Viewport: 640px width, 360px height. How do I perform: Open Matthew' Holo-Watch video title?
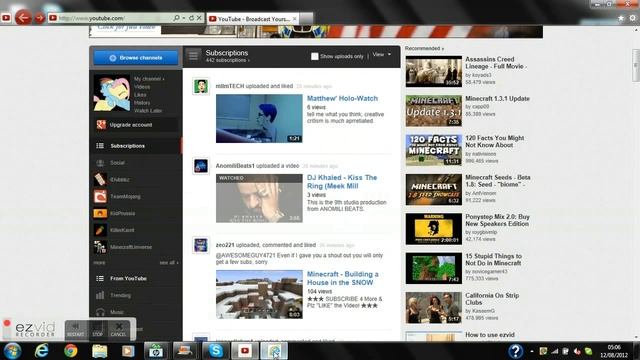click(342, 98)
